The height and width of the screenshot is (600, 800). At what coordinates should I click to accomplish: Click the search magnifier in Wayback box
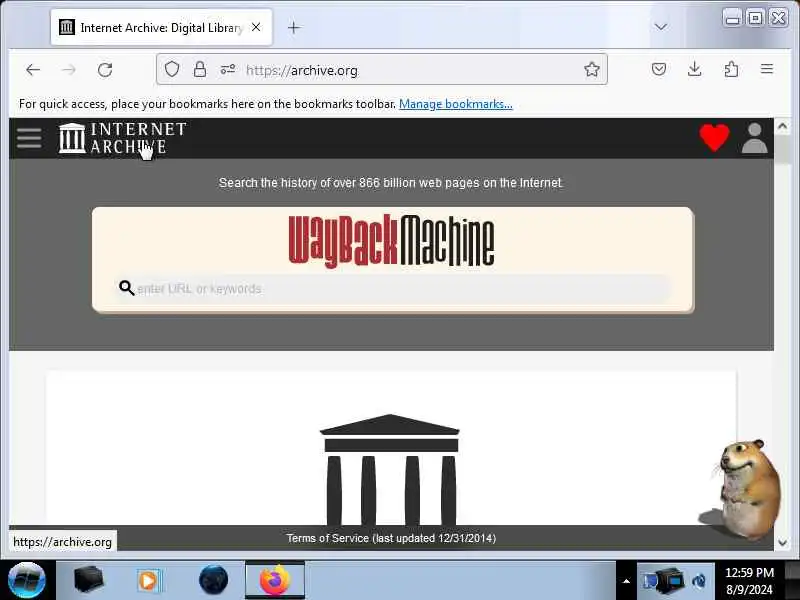126,288
